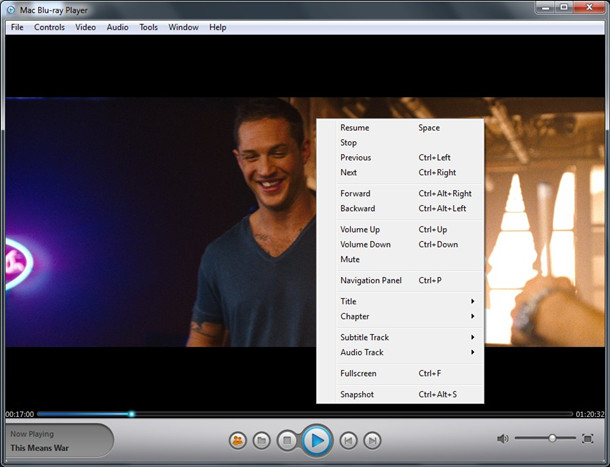Choose Stop in the context menu
This screenshot has width=610, height=467.
pyautogui.click(x=400, y=142)
